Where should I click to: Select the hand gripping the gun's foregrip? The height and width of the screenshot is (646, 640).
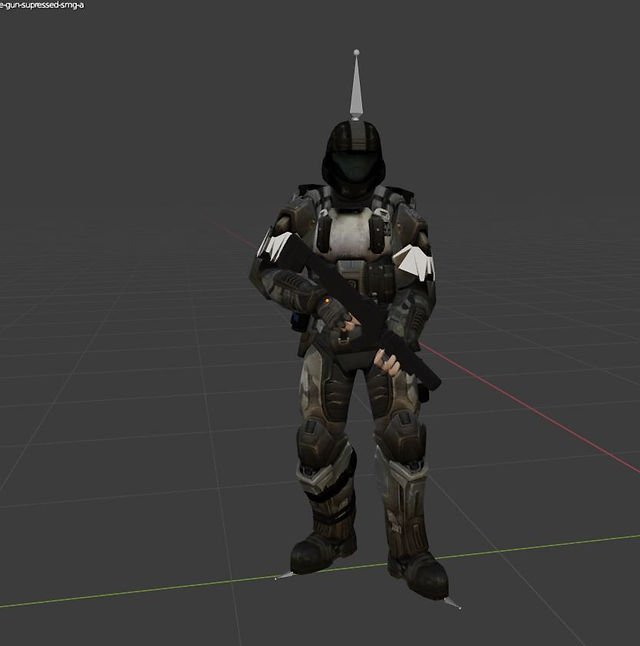(x=387, y=362)
